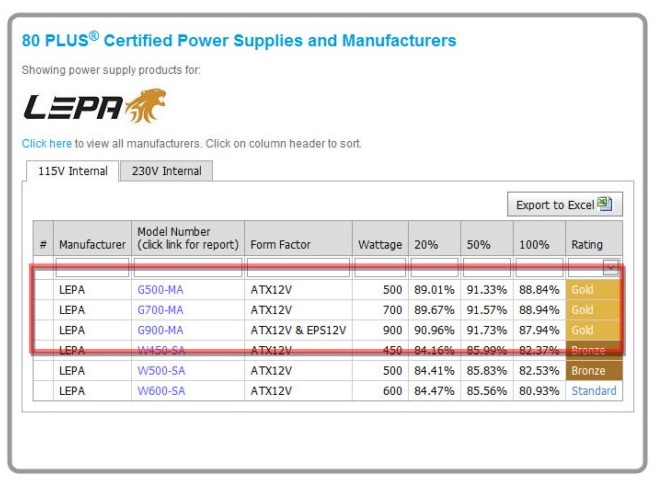Sort by the Wattage column header
The image size is (657, 483).
click(380, 238)
